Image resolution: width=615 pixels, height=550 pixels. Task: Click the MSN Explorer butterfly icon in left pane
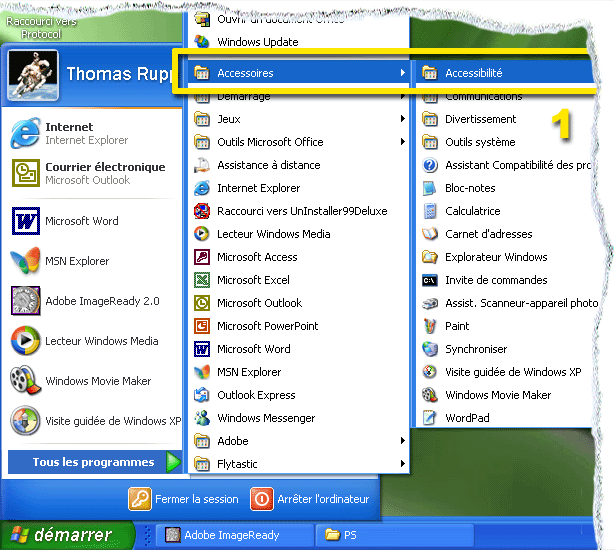[x=25, y=261]
